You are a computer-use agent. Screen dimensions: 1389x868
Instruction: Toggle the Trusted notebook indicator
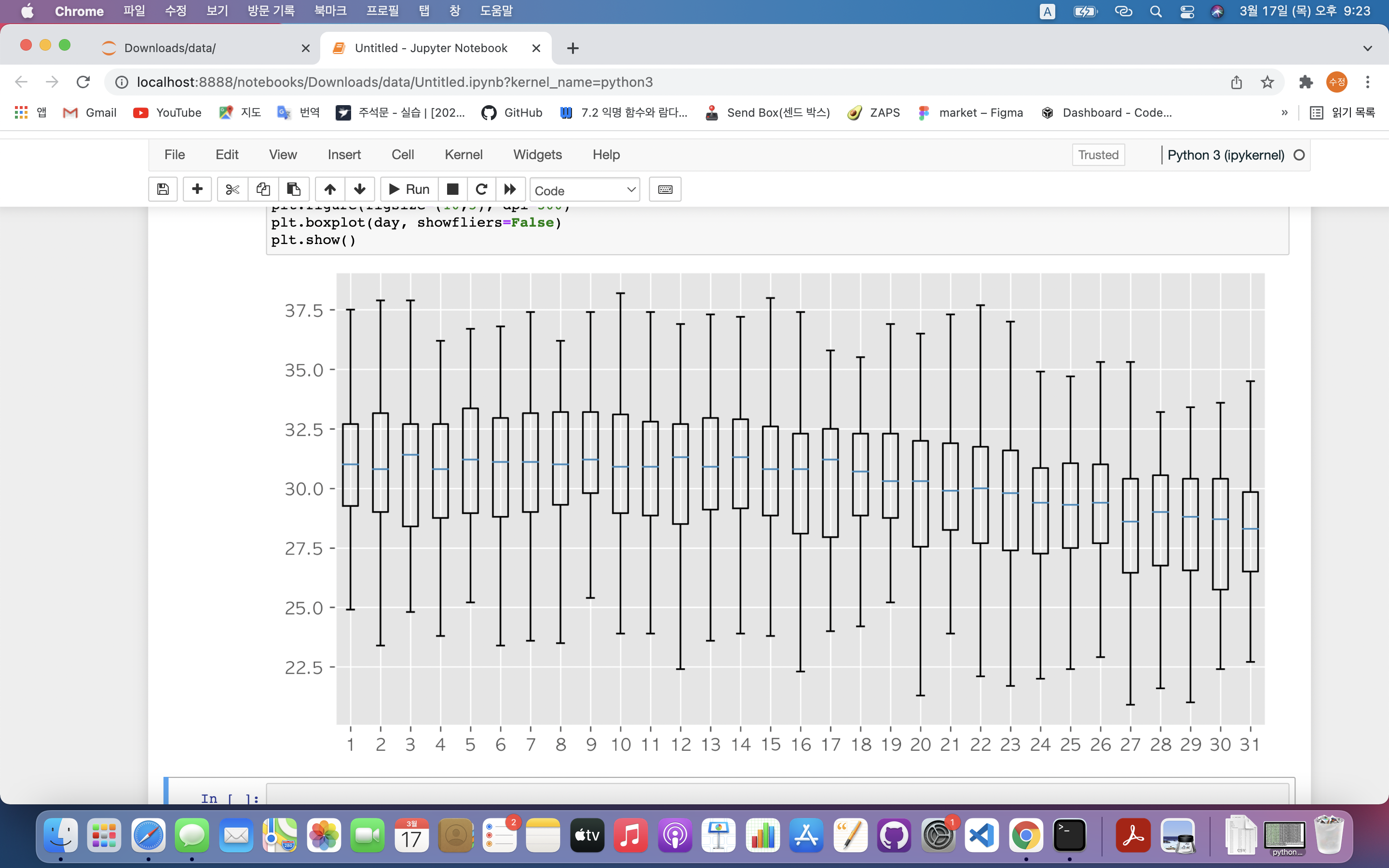[1098, 155]
